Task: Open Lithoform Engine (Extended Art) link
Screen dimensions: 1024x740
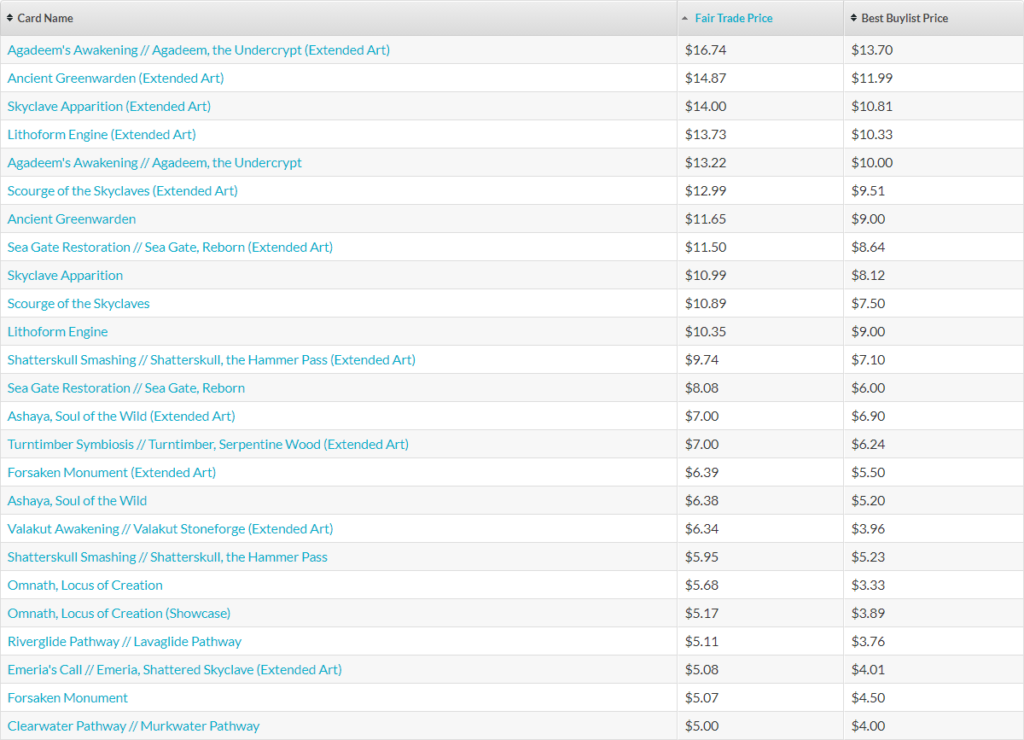Action: click(x=101, y=135)
